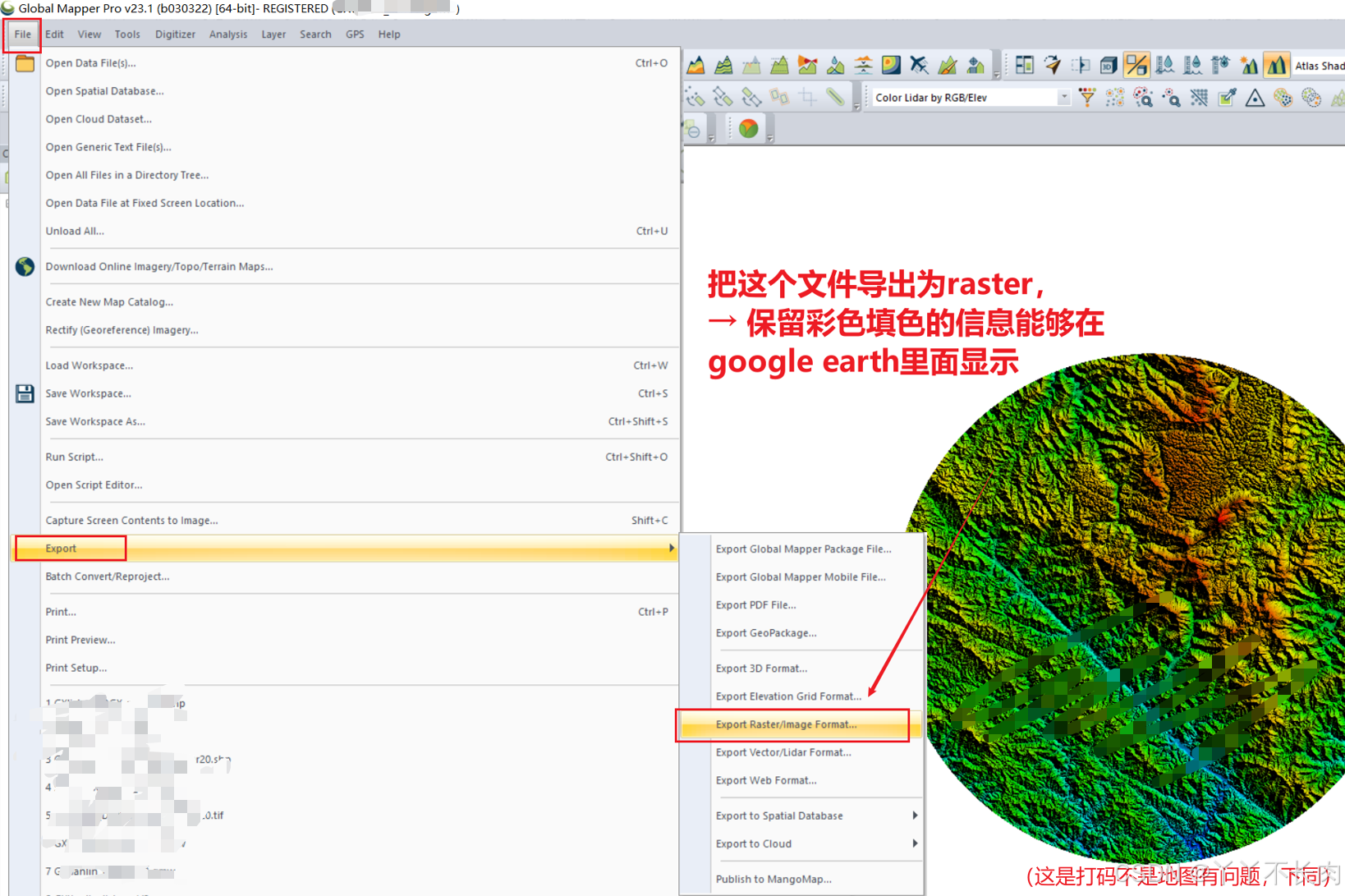The image size is (1345, 896).
Task: Select Export Vector/Lidar Format
Action: point(801,752)
